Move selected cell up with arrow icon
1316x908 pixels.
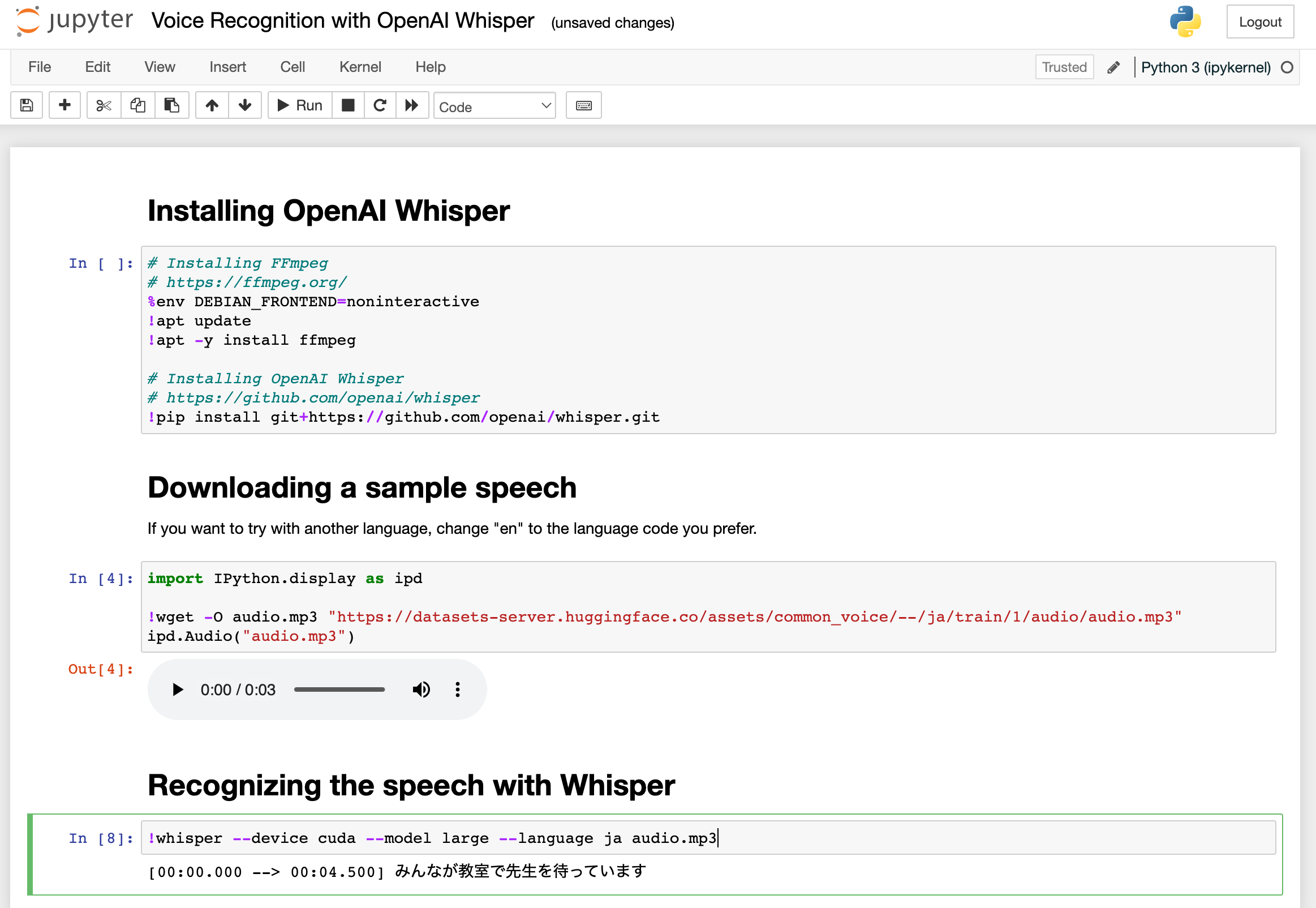coord(211,105)
